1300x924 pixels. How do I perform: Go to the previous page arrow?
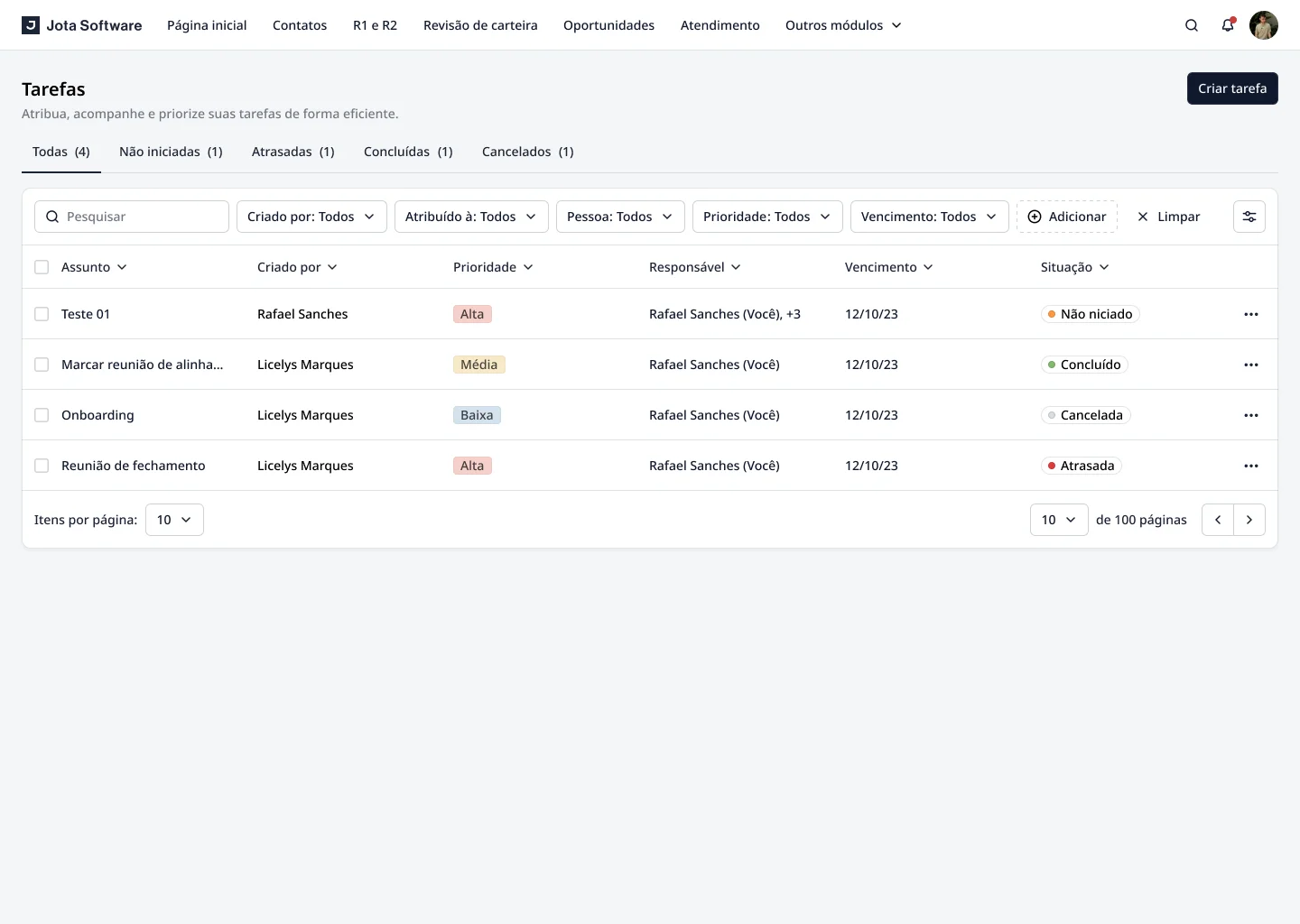[1218, 520]
